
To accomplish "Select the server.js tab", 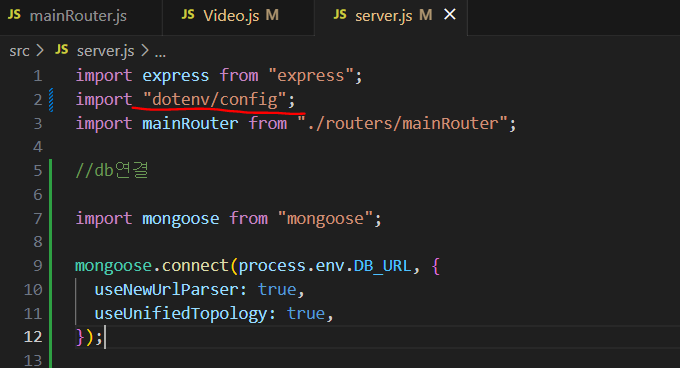I will [x=383, y=16].
